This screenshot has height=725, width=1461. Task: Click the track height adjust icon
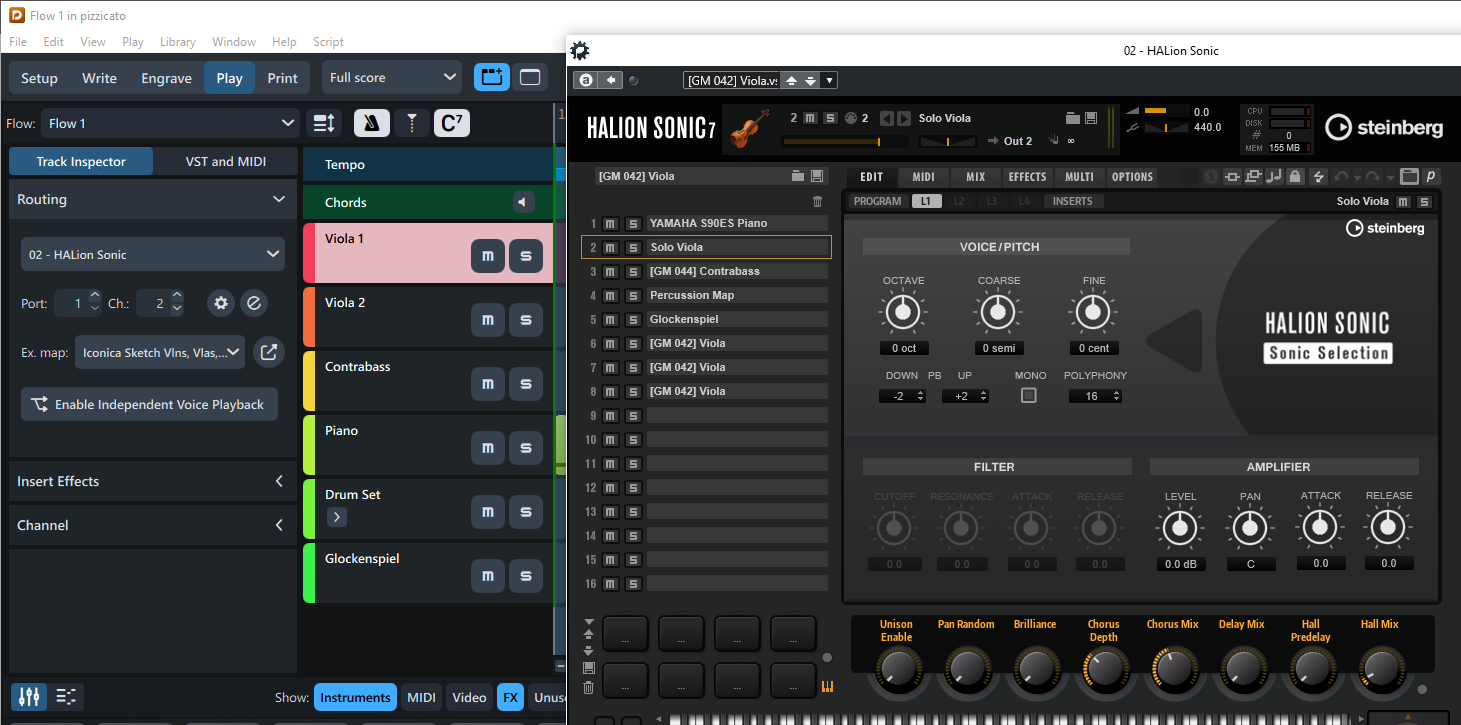(x=324, y=123)
